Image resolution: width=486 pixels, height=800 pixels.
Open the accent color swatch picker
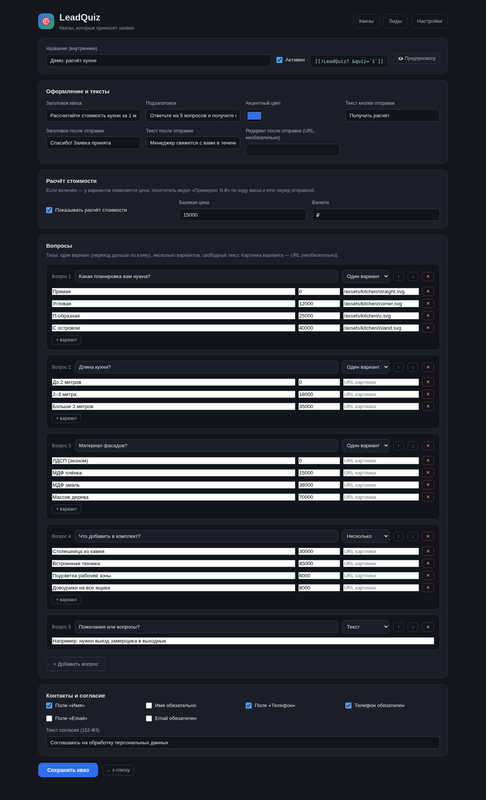click(x=254, y=116)
